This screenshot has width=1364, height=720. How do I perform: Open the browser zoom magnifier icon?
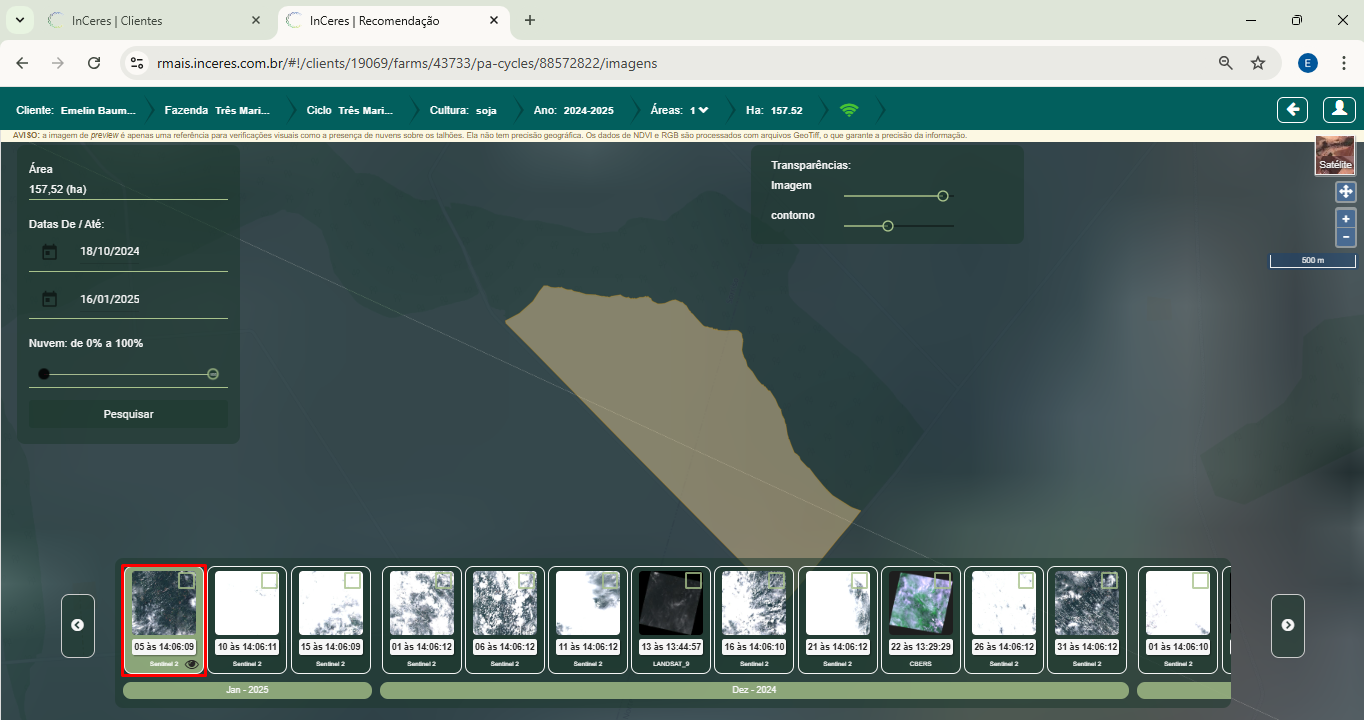click(x=1226, y=63)
